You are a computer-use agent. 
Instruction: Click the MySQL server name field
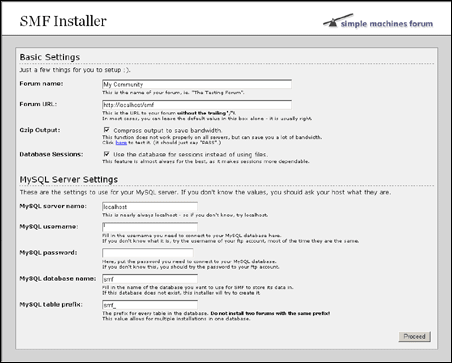click(150, 207)
